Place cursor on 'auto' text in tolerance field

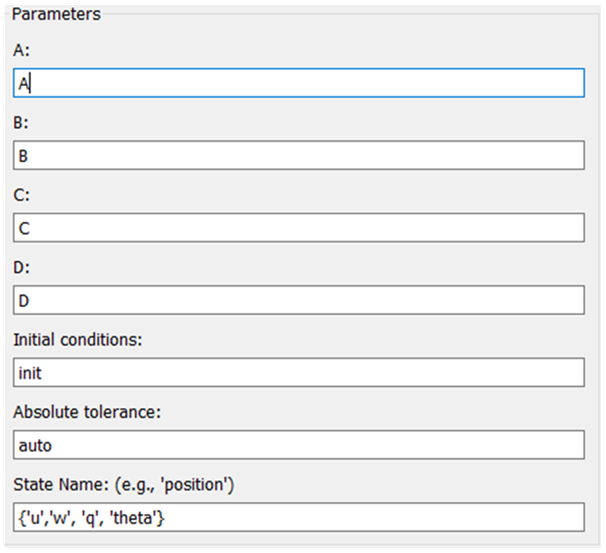click(35, 446)
